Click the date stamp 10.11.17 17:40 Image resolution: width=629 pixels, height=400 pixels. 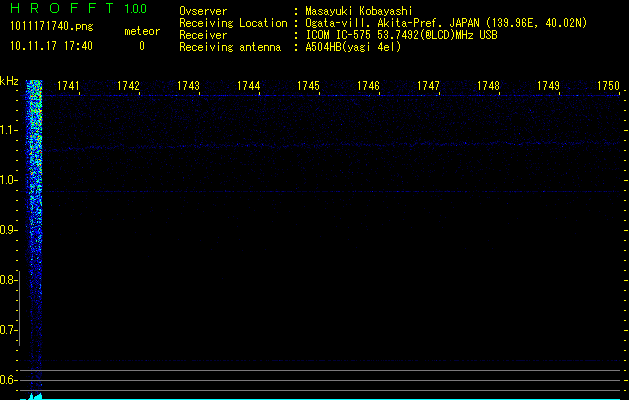point(51,46)
